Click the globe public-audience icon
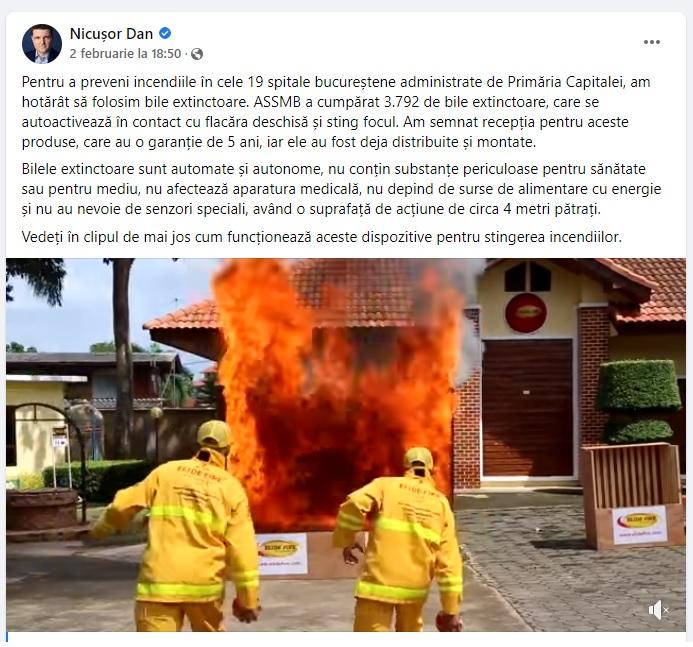Viewport: 693px width, 647px height. pos(197,54)
